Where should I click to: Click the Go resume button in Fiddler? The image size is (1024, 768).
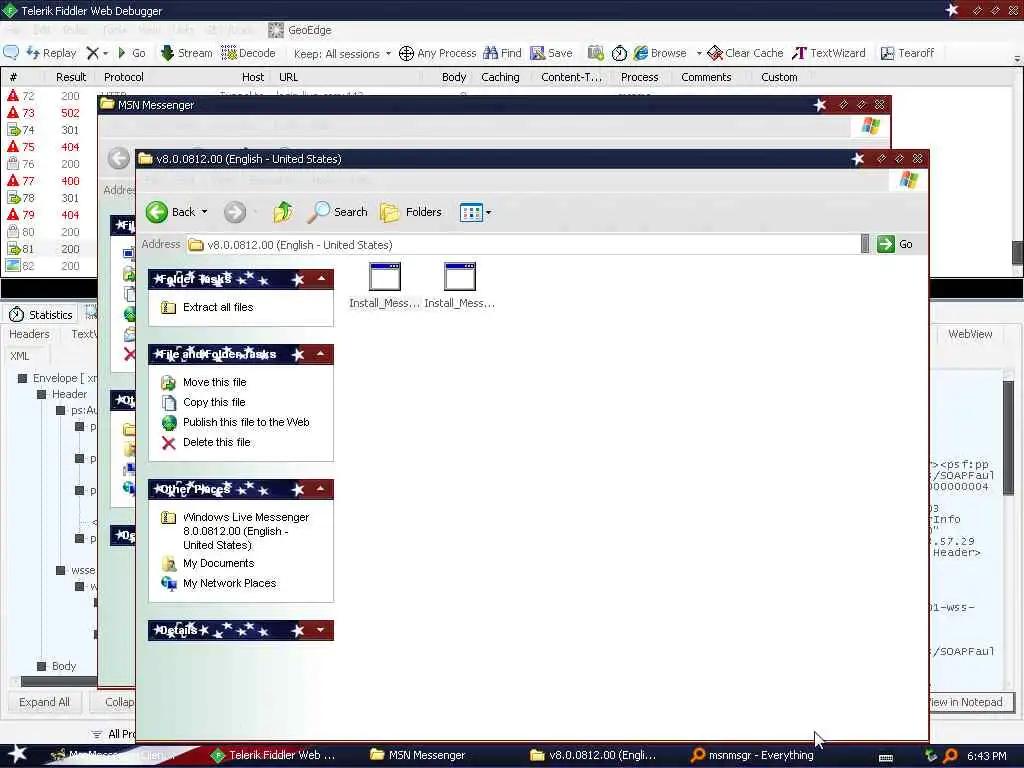pyautogui.click(x=131, y=53)
